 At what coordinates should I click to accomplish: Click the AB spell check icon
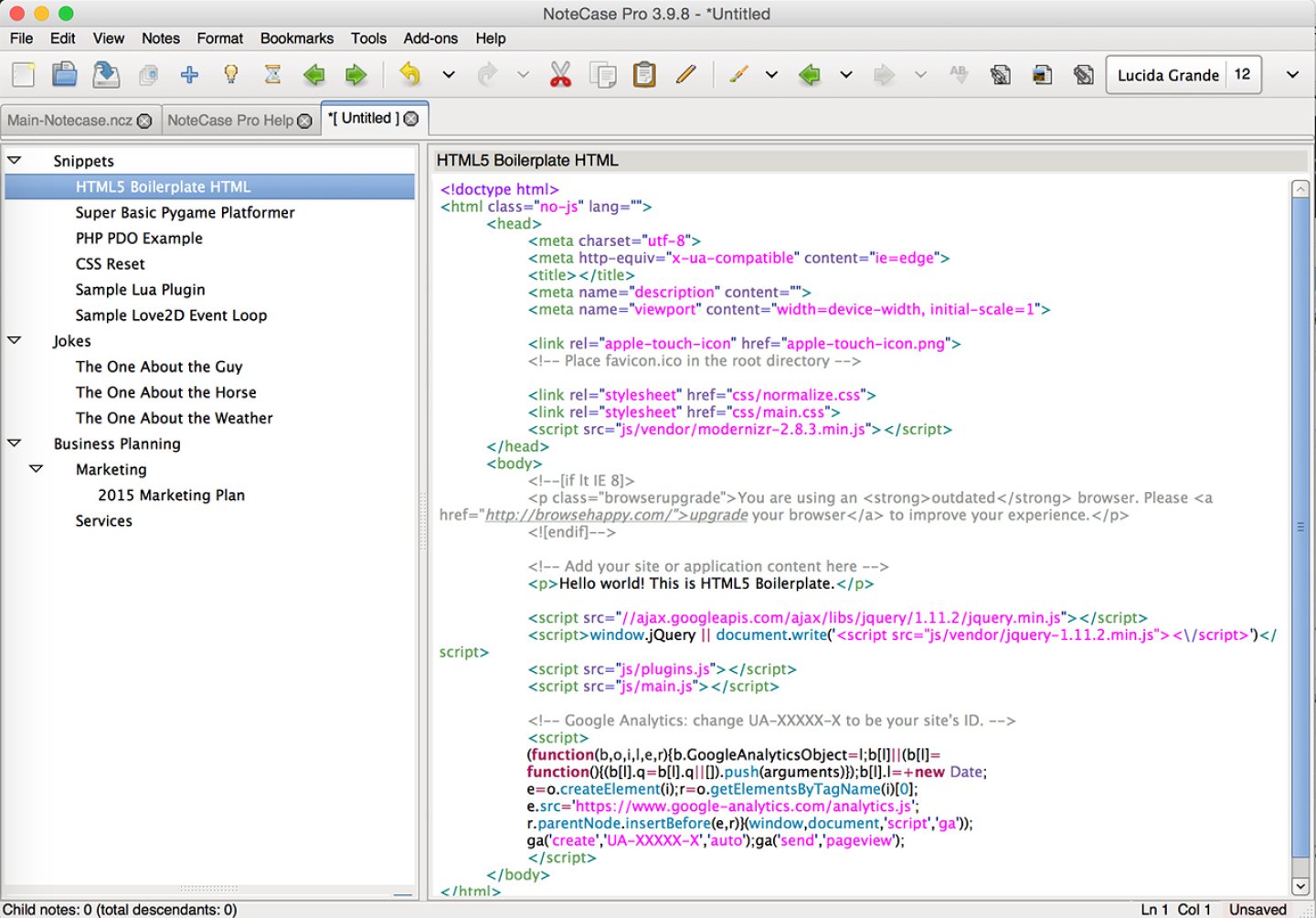(959, 75)
